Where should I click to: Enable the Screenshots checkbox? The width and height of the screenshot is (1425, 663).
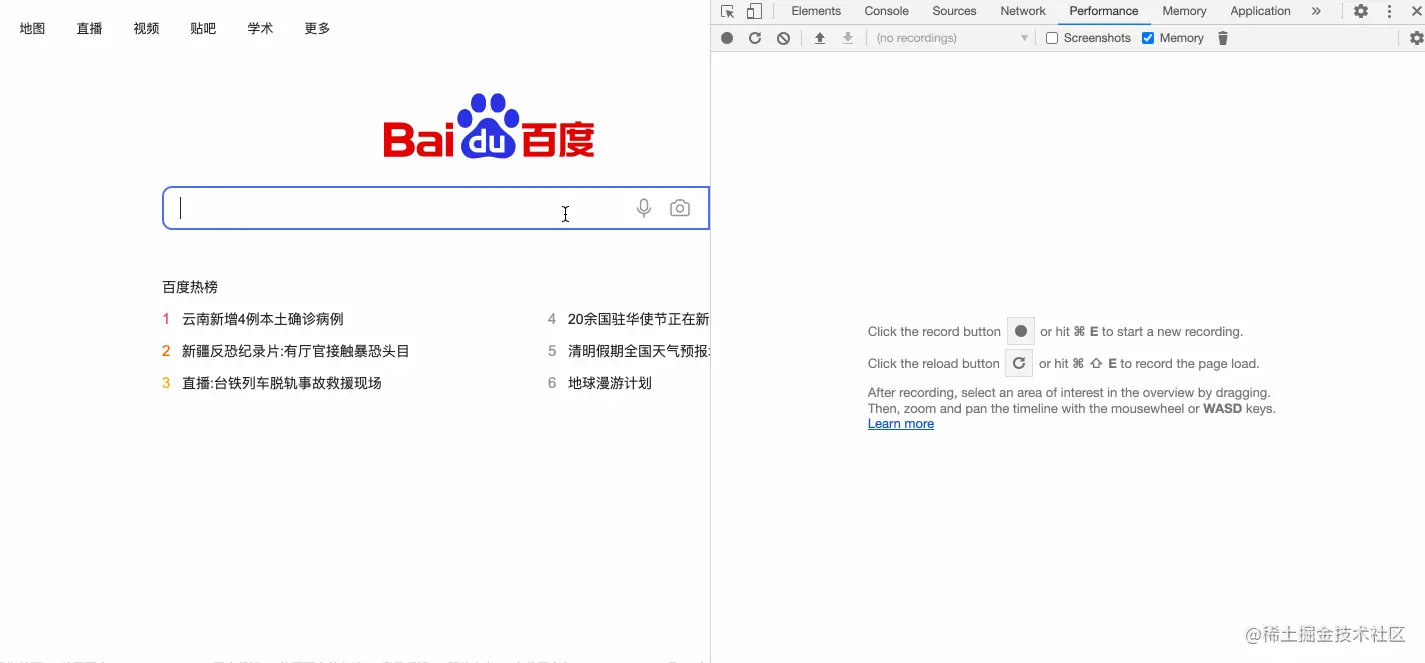1052,38
